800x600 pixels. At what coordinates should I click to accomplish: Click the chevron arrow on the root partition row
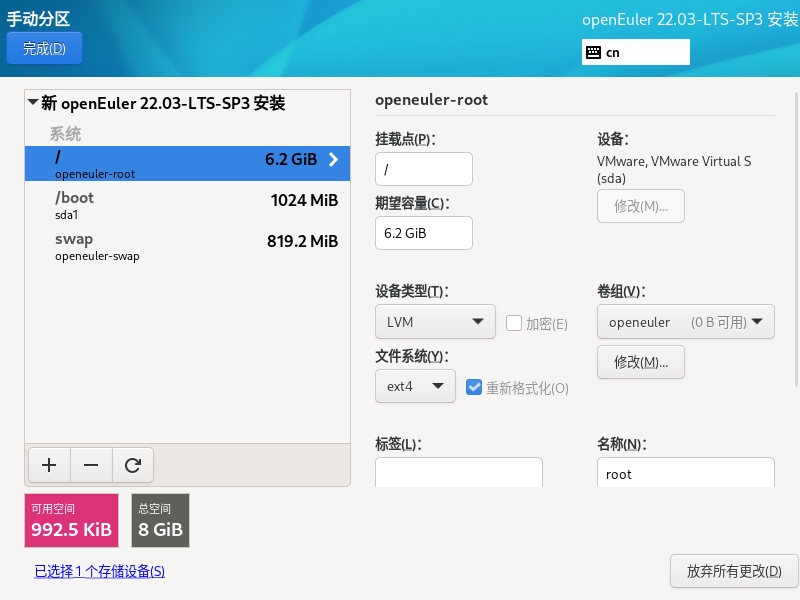point(333,160)
